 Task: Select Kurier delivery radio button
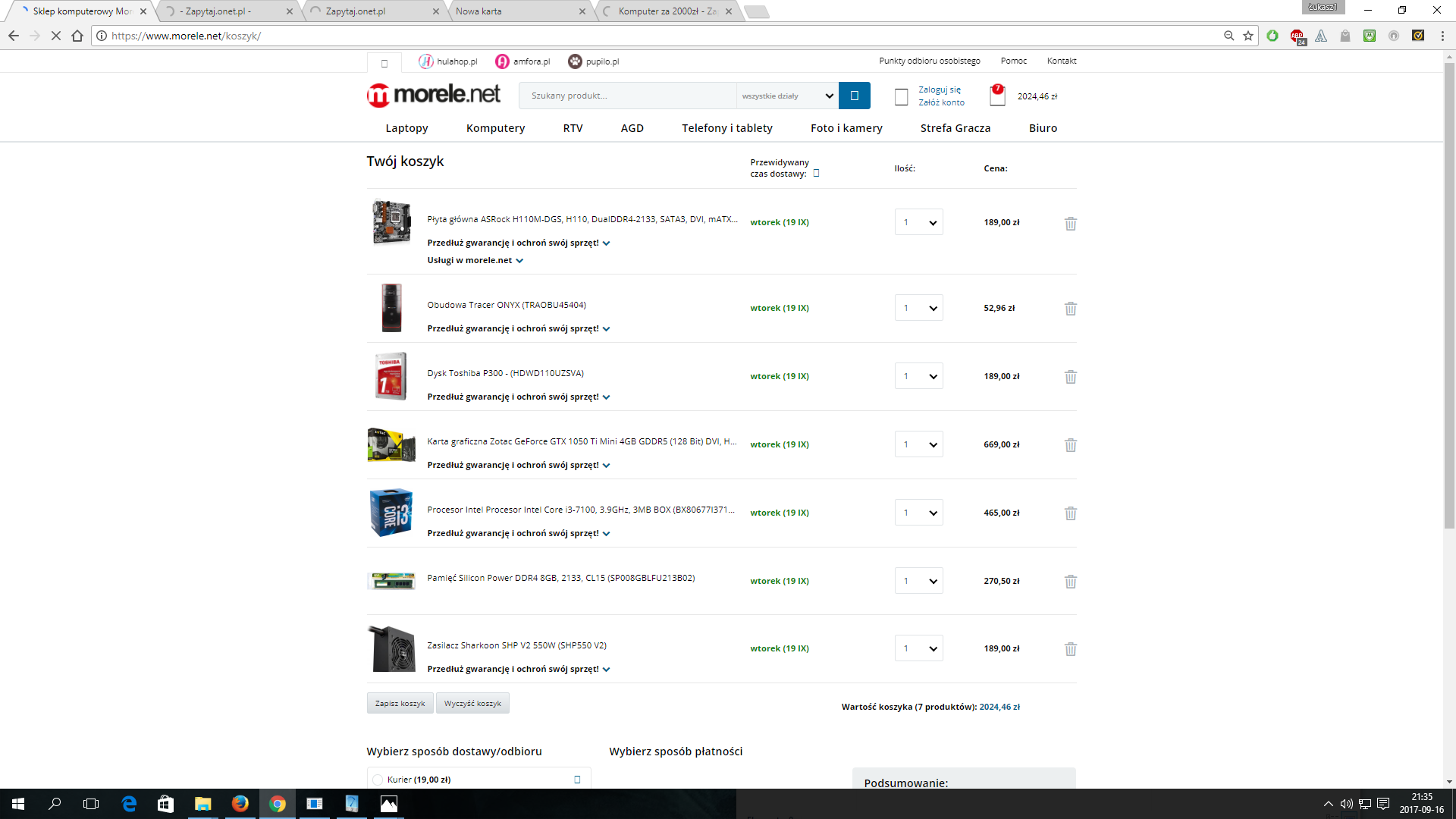(x=378, y=780)
